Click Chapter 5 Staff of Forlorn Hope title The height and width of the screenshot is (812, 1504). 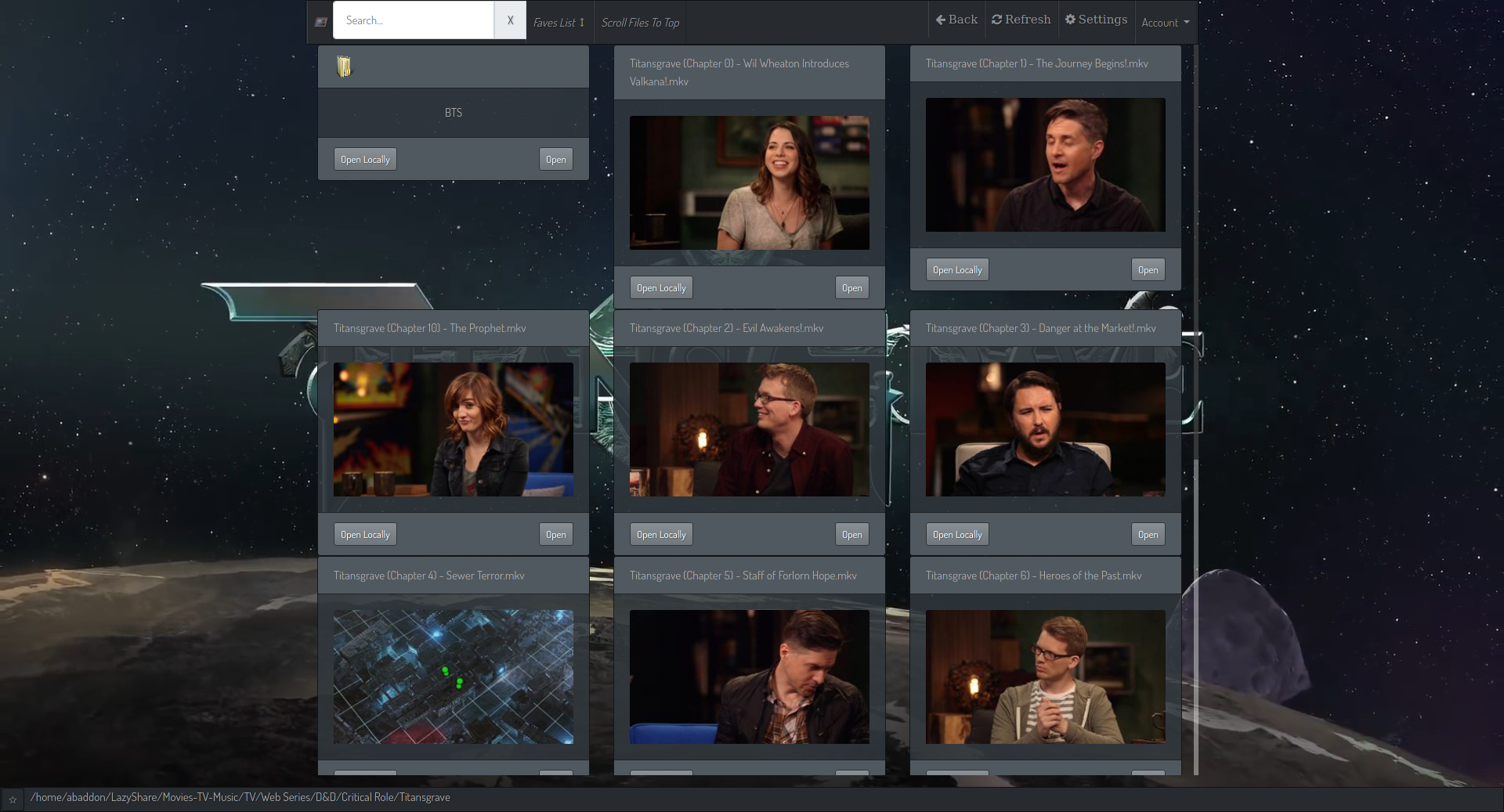pyautogui.click(x=743, y=576)
